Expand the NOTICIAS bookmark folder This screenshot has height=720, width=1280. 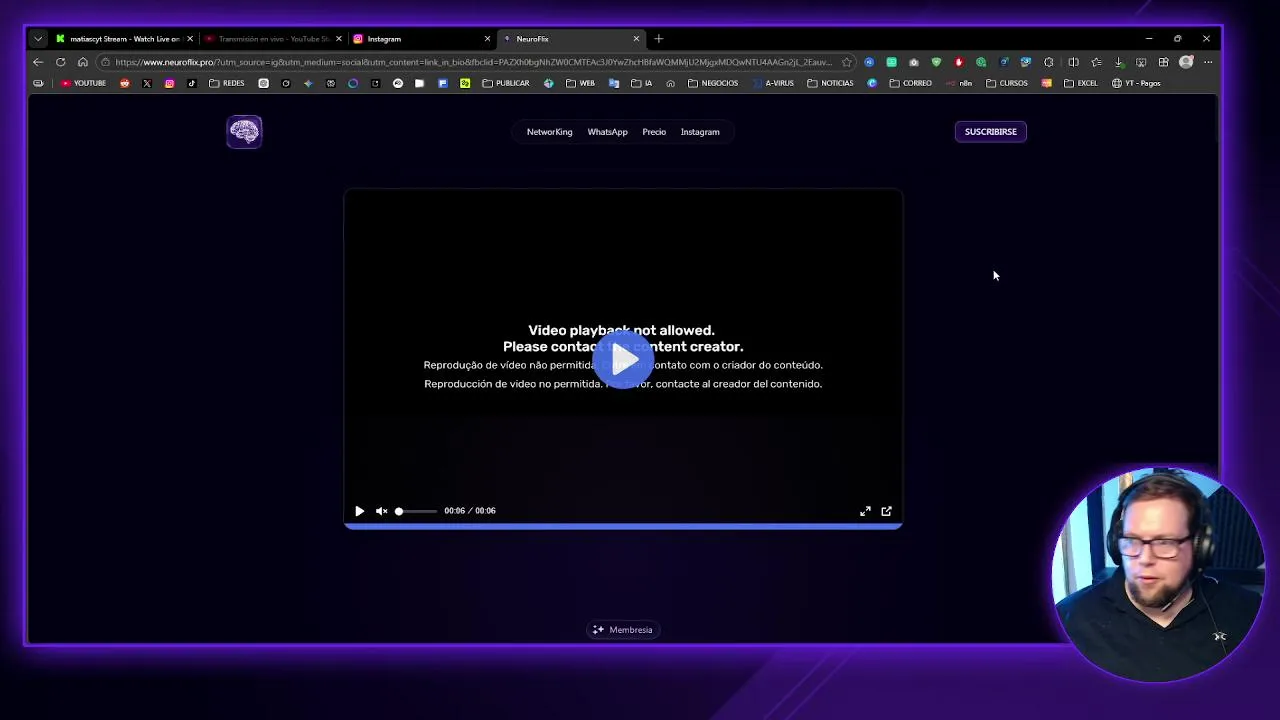(831, 83)
